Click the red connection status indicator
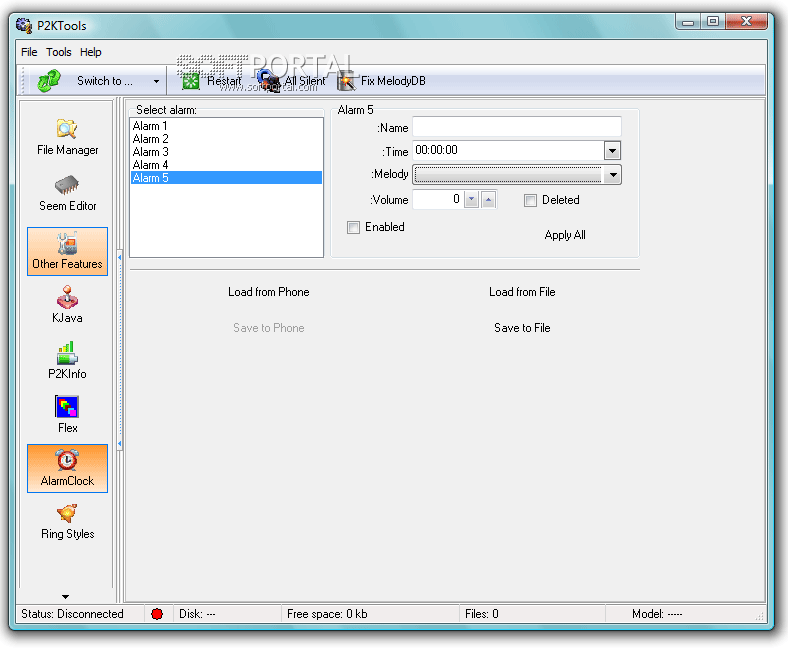788x649 pixels. click(x=157, y=614)
